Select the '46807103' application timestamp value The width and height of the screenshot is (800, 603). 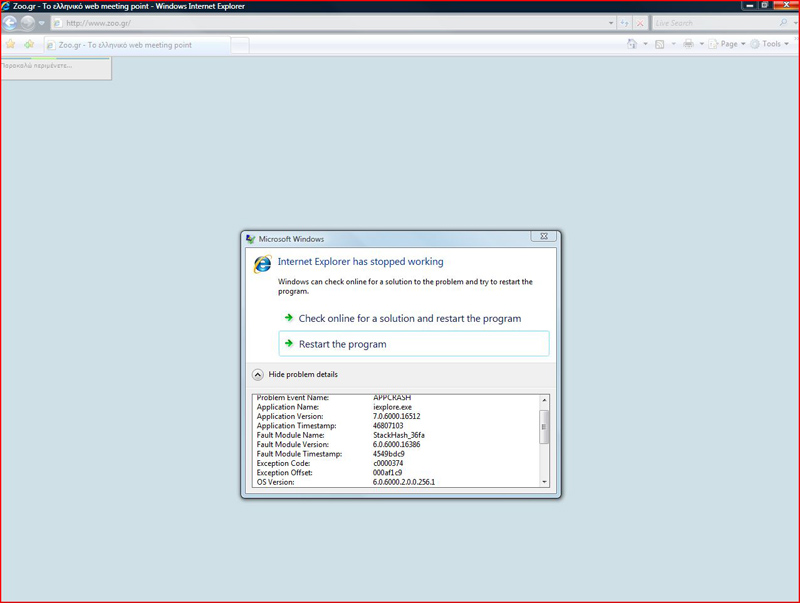pos(388,425)
